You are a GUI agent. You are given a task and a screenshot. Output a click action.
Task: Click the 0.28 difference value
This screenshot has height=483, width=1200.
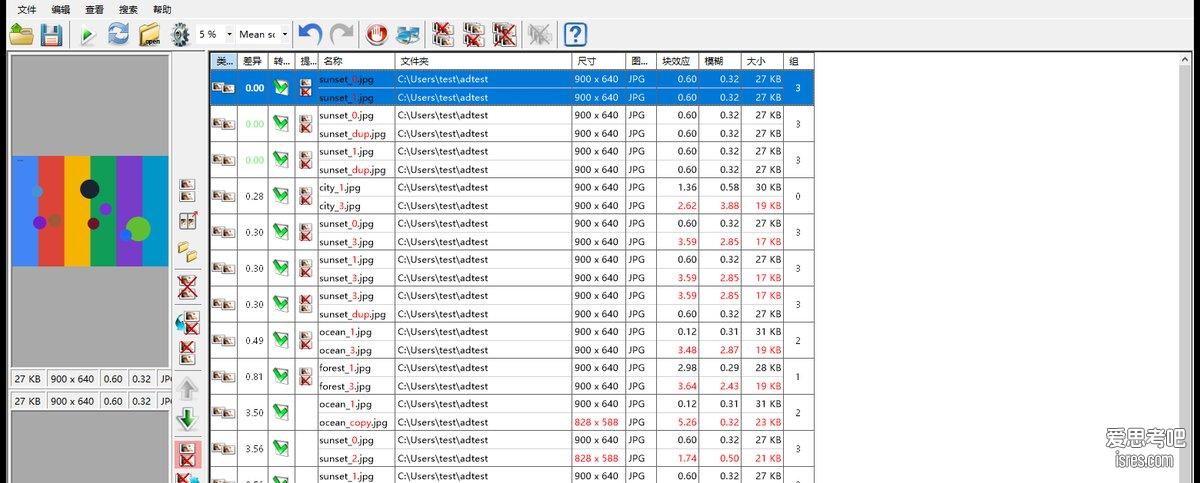click(254, 196)
